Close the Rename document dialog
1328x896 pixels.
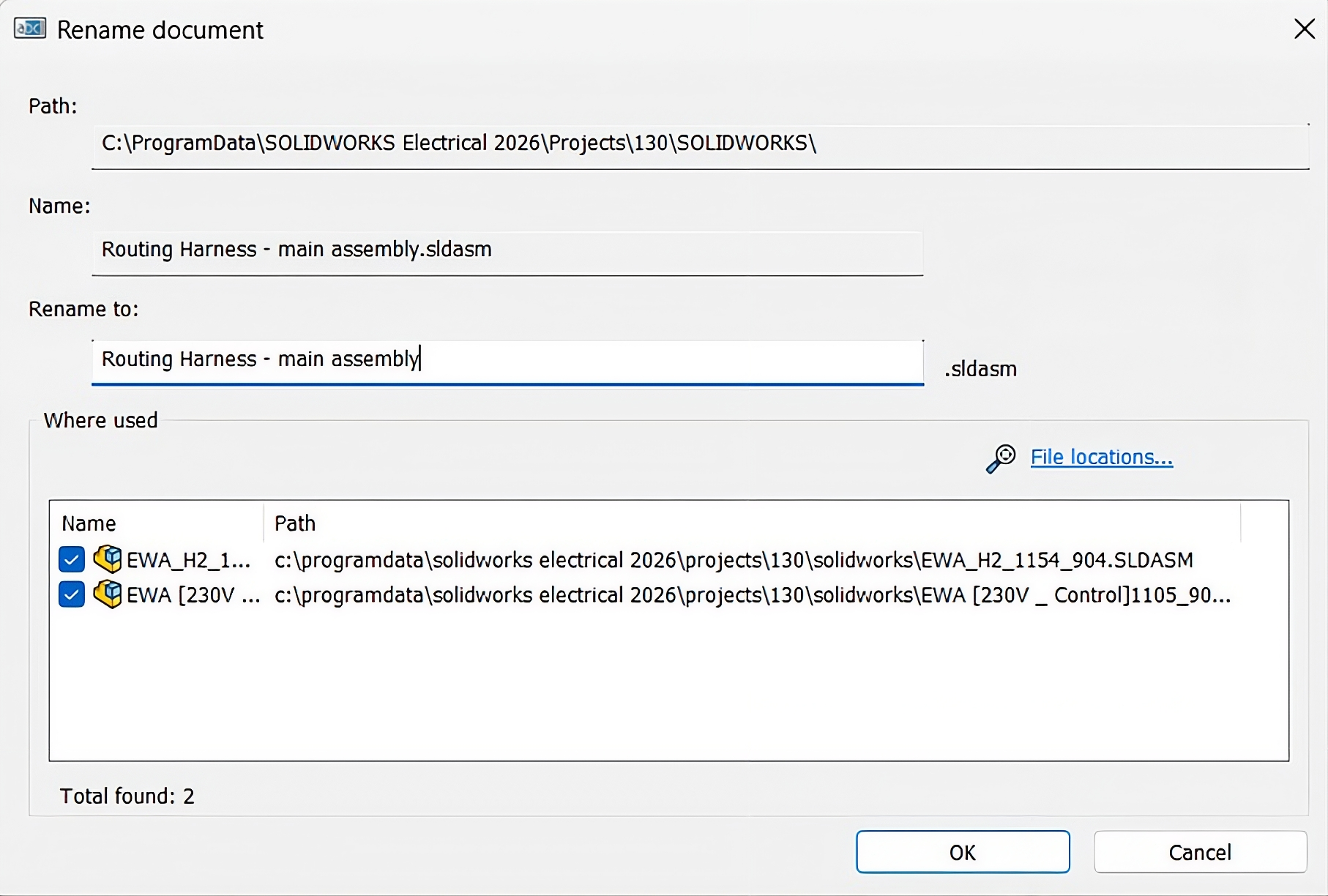[1305, 29]
